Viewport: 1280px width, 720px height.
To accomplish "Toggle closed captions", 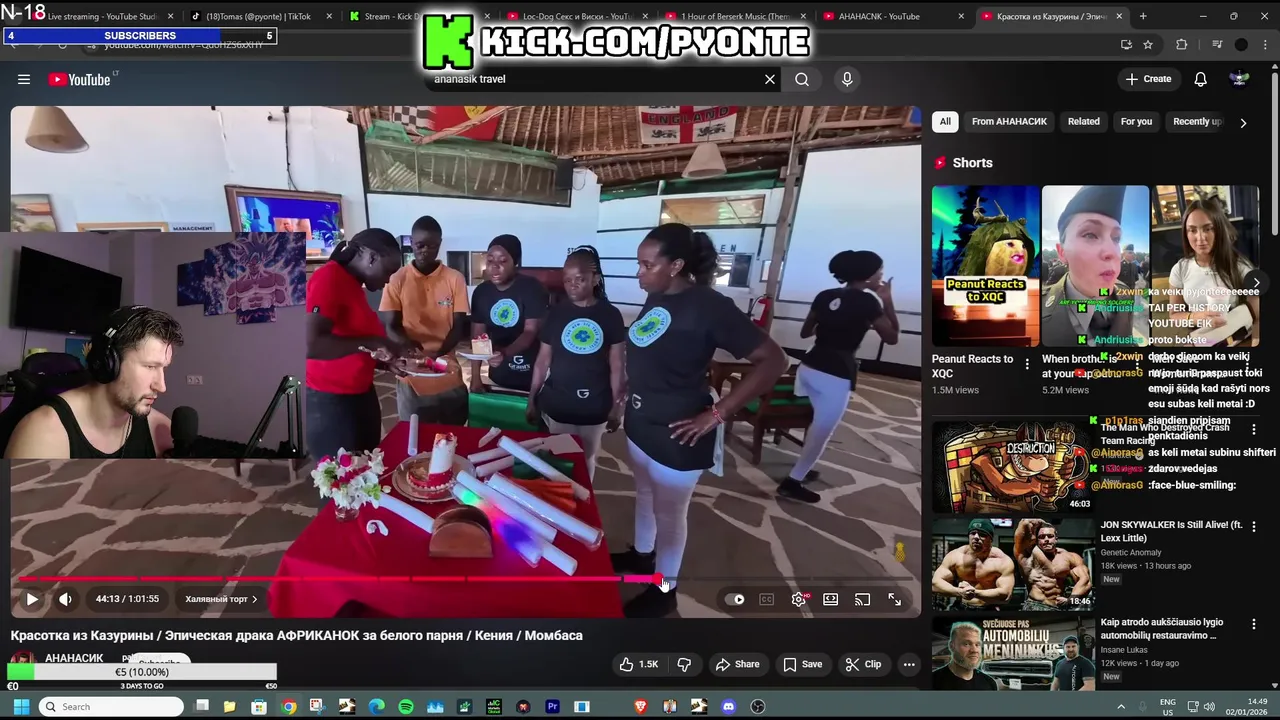I will click(767, 599).
